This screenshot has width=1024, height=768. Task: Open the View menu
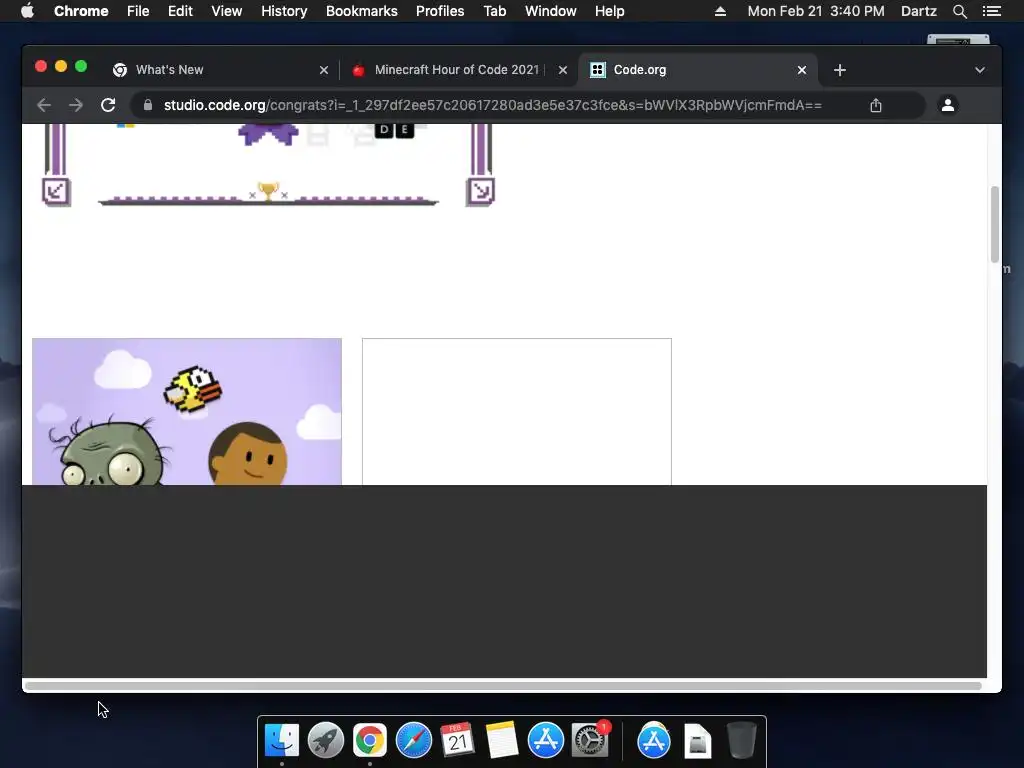[x=227, y=11]
